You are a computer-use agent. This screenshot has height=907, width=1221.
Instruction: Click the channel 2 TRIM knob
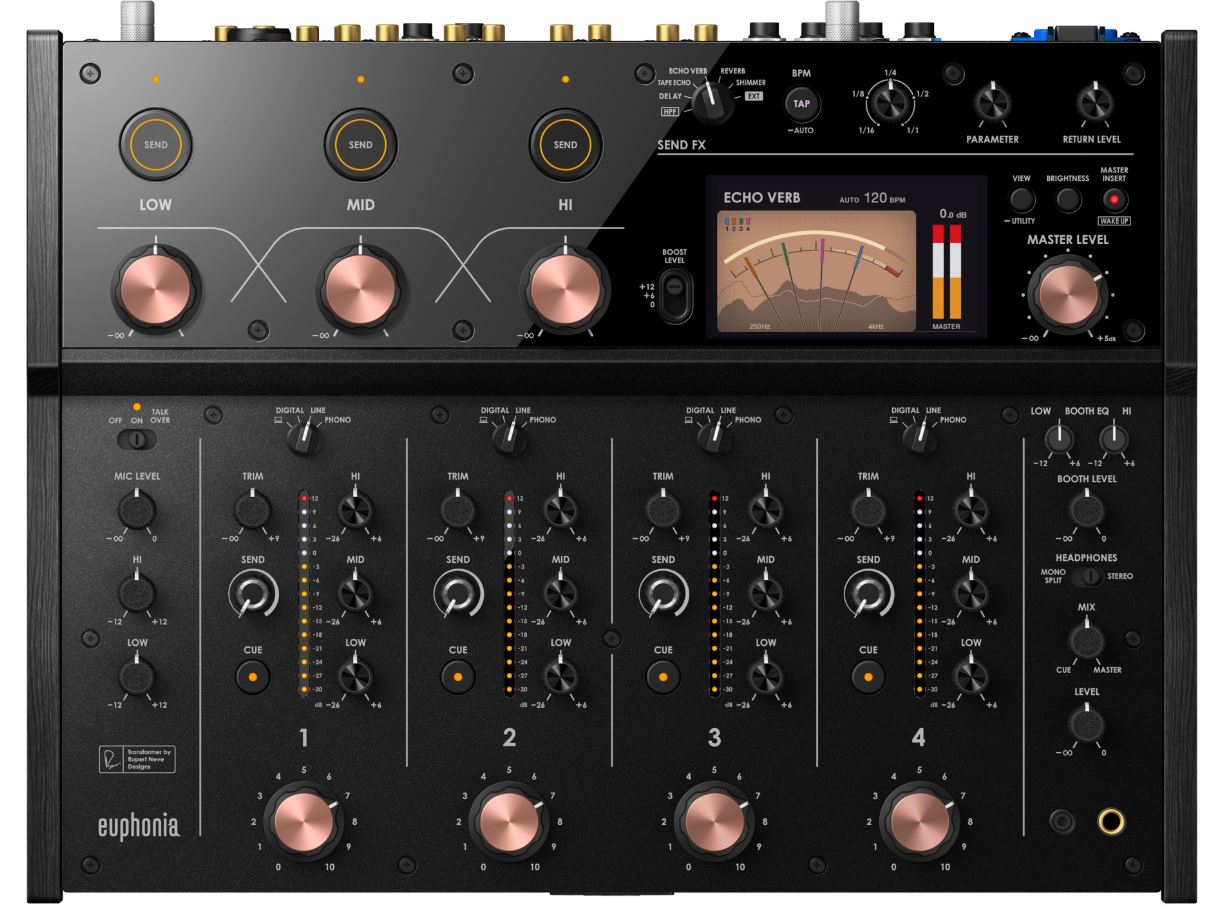458,511
